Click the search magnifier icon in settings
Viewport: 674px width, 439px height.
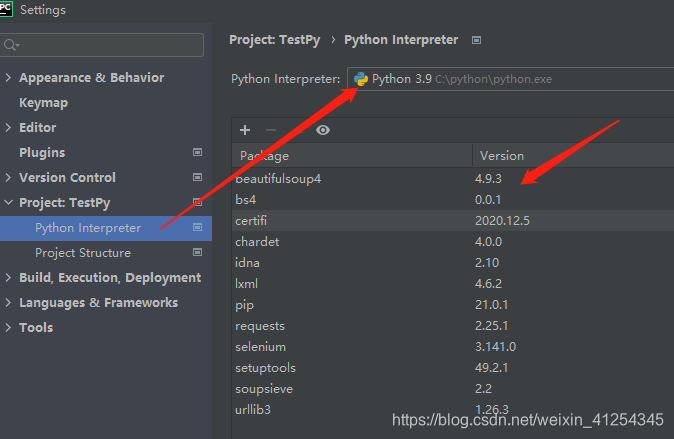pyautogui.click(x=10, y=45)
